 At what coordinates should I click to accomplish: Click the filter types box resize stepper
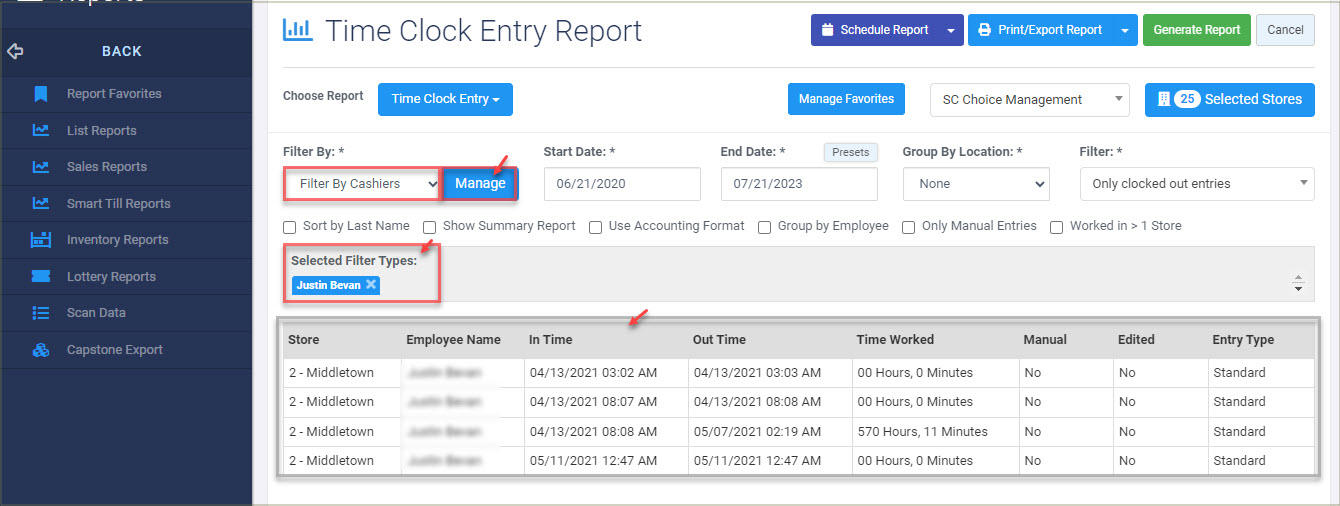pos(1298,284)
